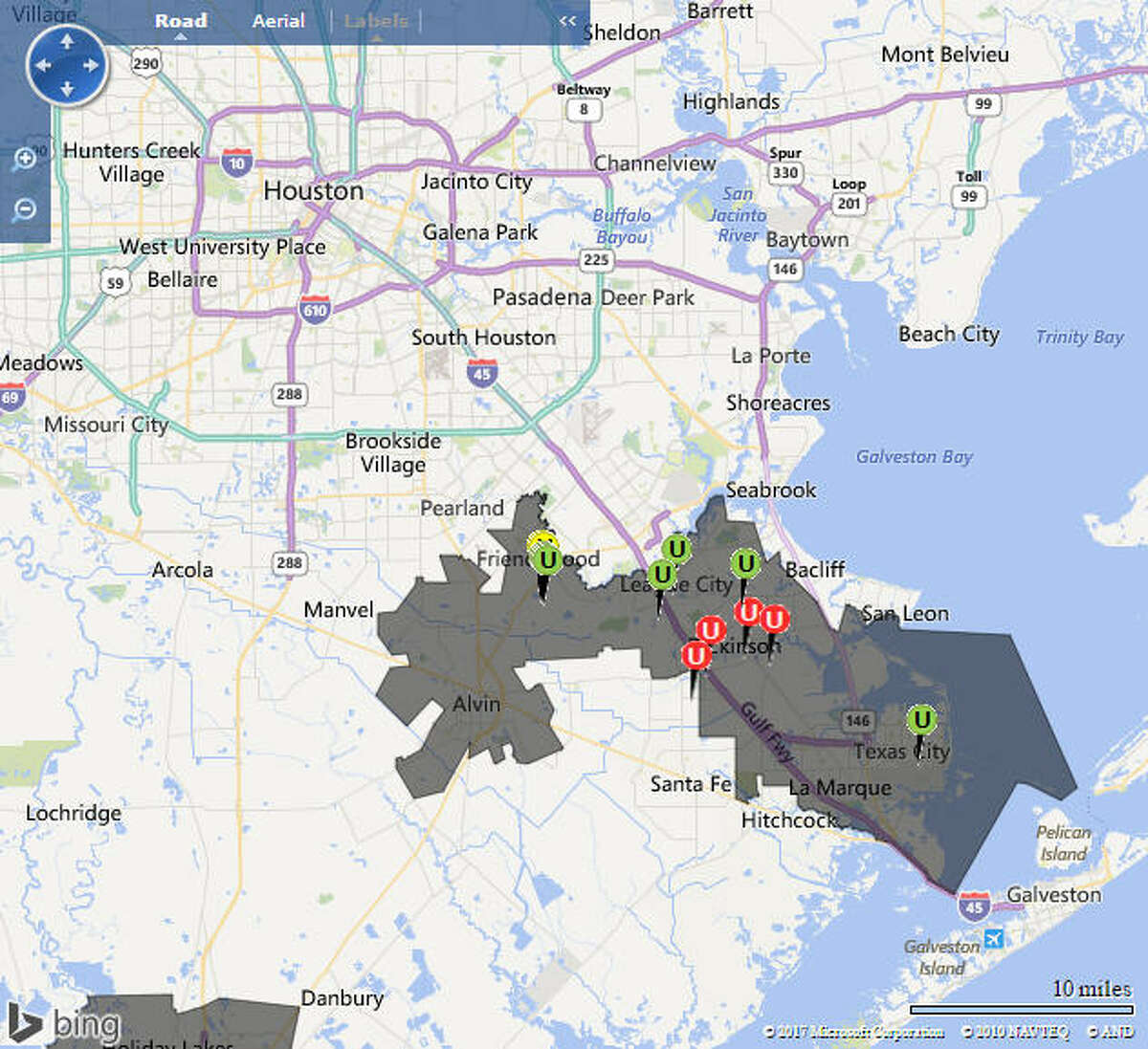Zoom out with the minus magnifier

(x=24, y=208)
